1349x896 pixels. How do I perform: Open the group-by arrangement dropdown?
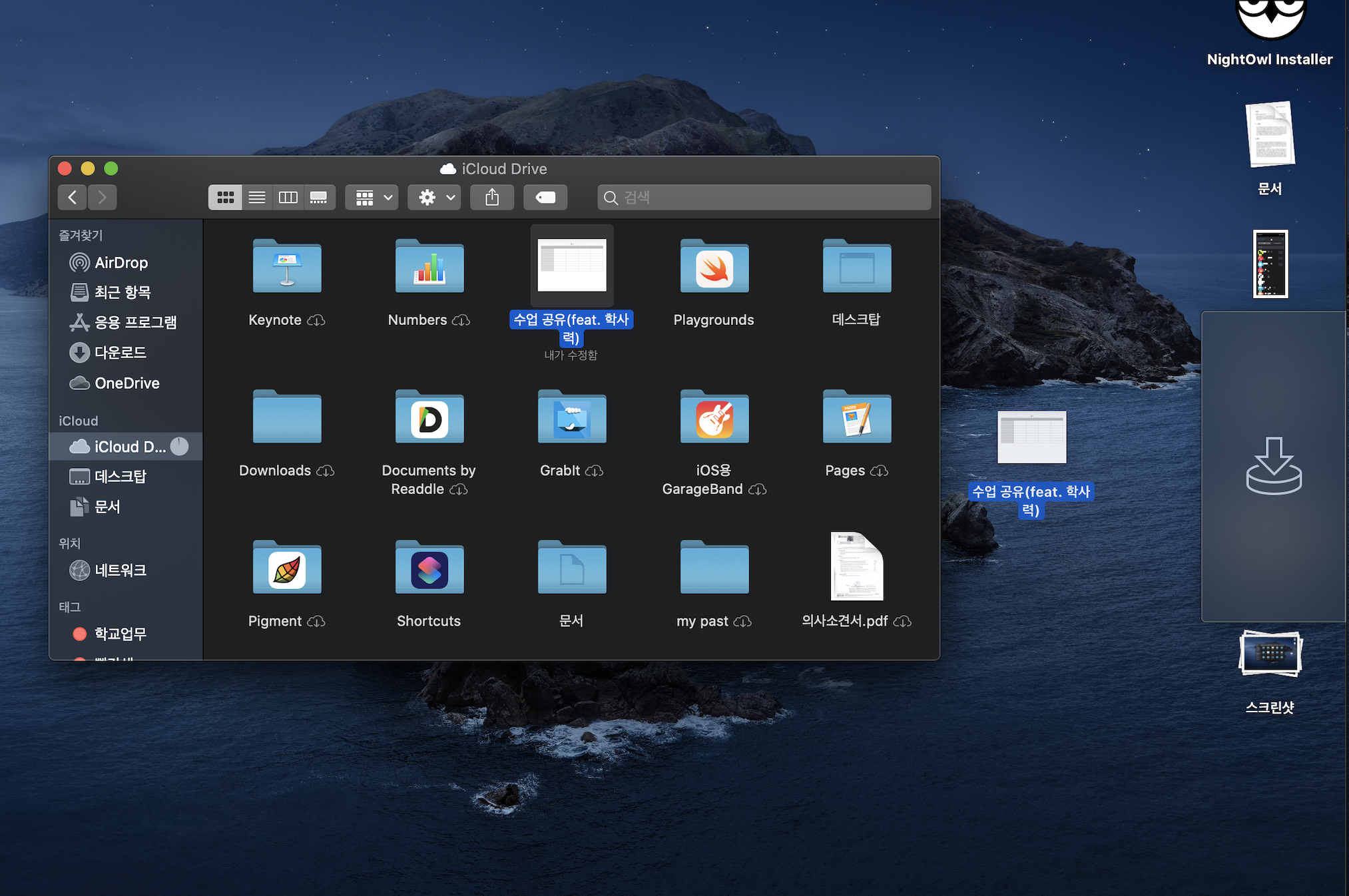tap(372, 198)
